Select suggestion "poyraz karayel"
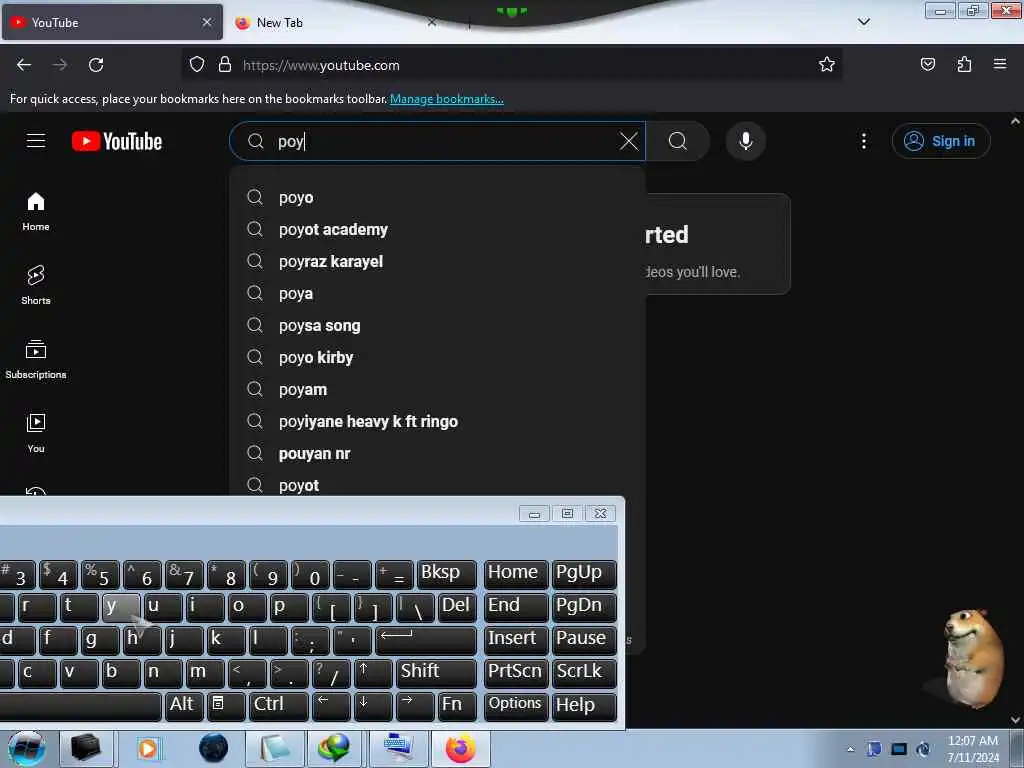 tap(438, 261)
